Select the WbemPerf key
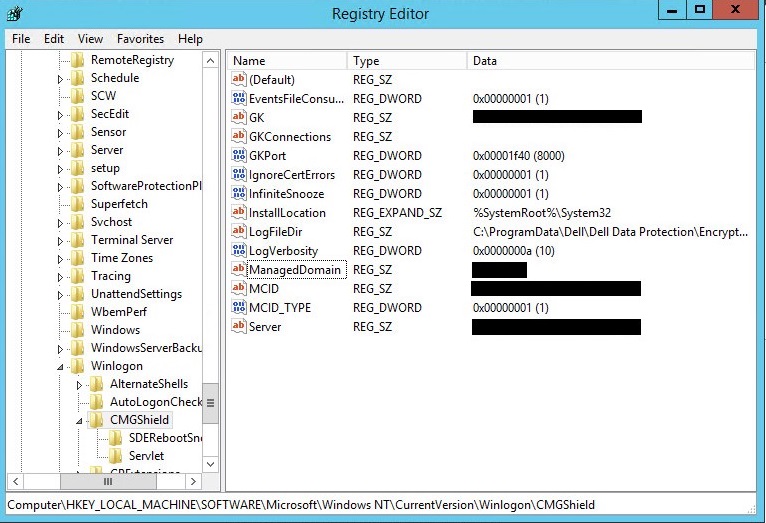 pyautogui.click(x=119, y=312)
